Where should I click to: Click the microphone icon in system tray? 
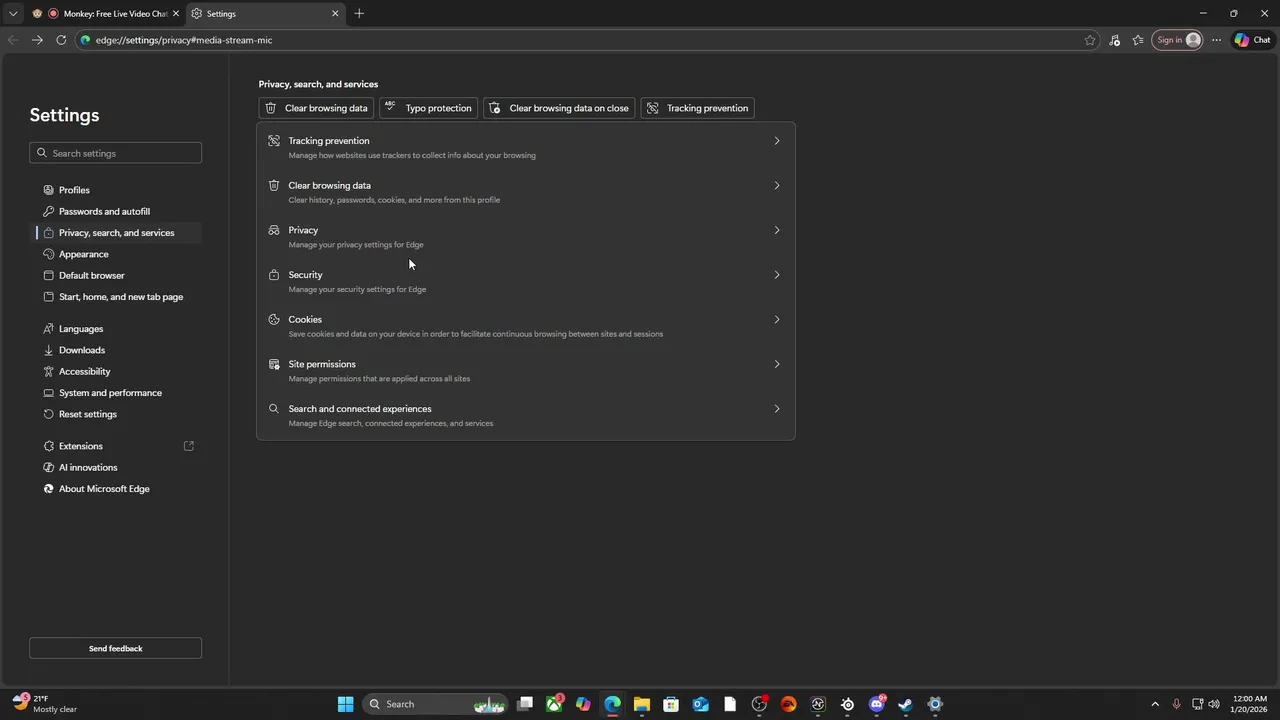pos(1177,704)
